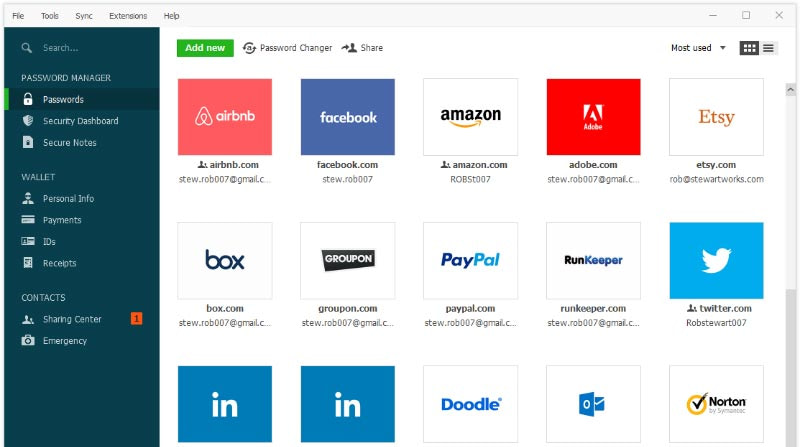Select the airbnb credential tile
This screenshot has height=447, width=800.
coord(225,117)
